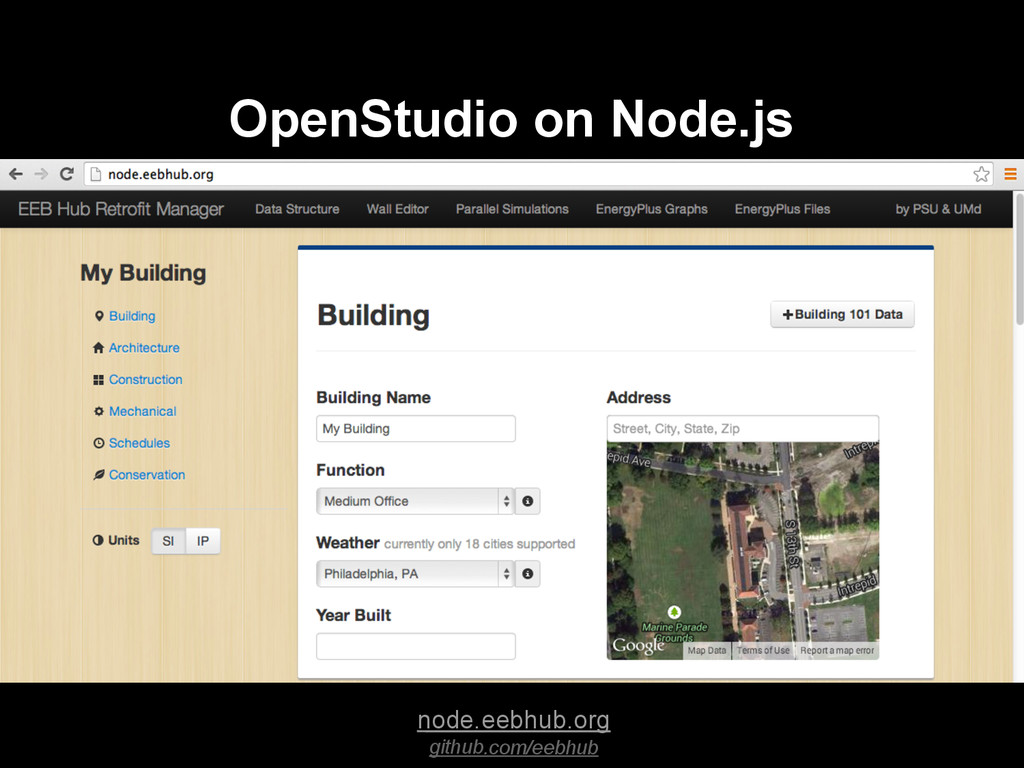The width and height of the screenshot is (1024, 768).
Task: Click the satellite map building view
Action: pyautogui.click(x=743, y=551)
